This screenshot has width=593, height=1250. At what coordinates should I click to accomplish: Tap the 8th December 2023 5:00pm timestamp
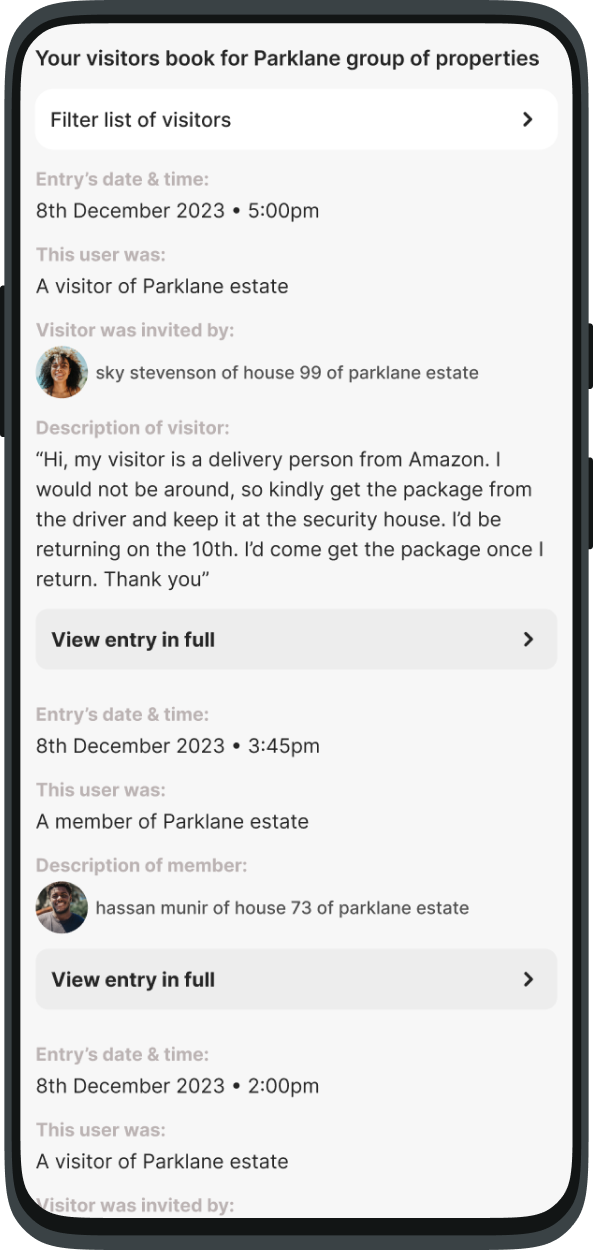177,210
